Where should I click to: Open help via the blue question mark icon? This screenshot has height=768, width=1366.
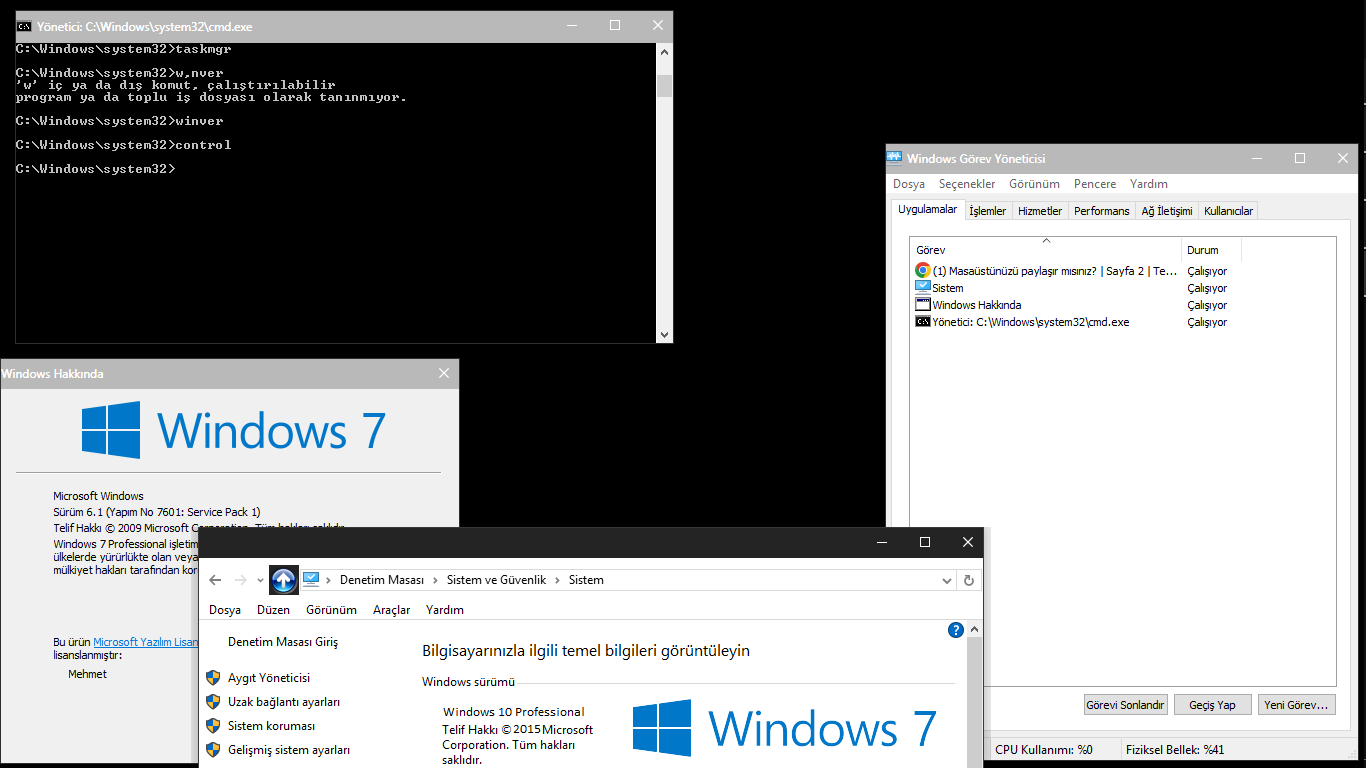955,630
